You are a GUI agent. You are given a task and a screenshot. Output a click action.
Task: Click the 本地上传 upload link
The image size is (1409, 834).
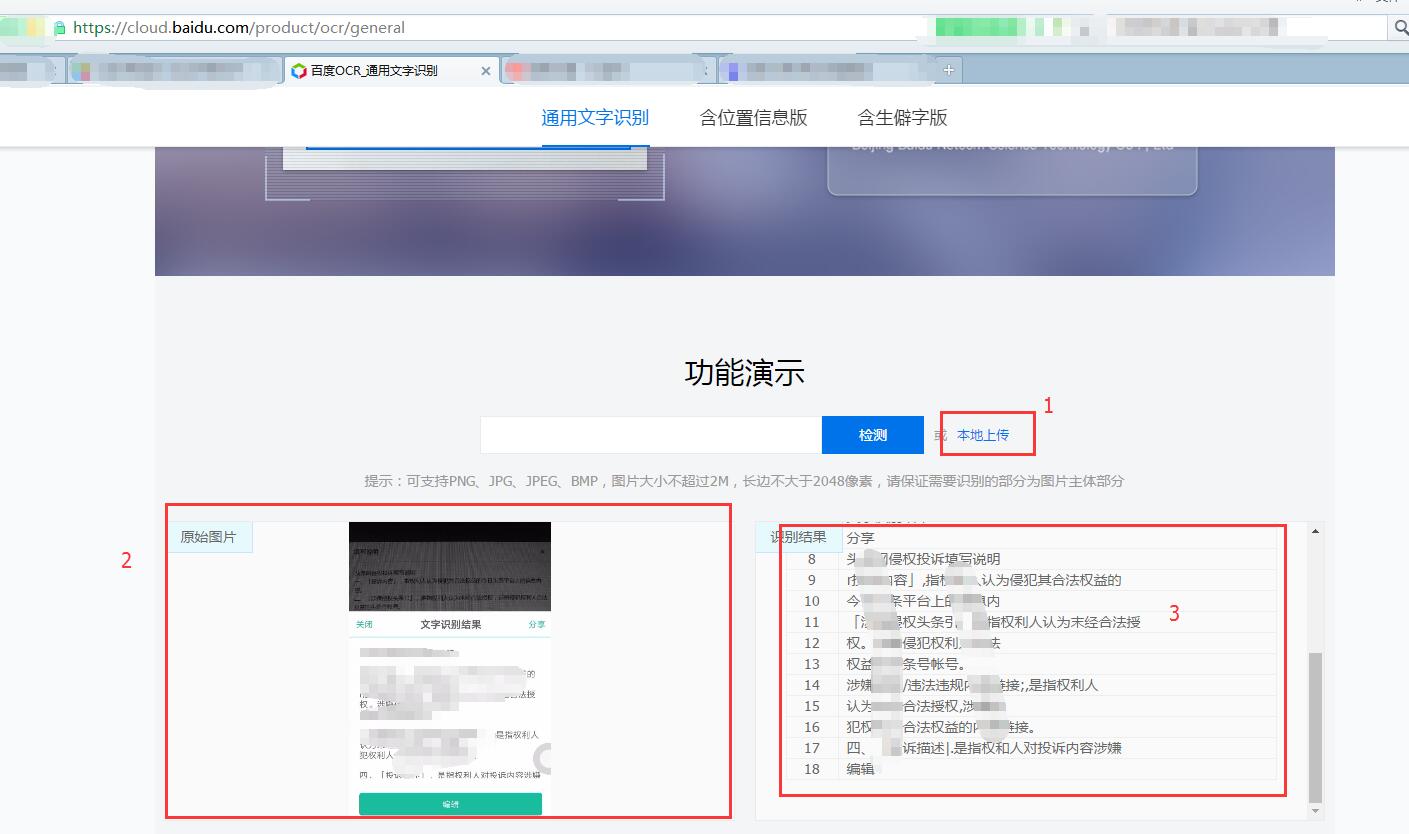pyautogui.click(x=986, y=434)
